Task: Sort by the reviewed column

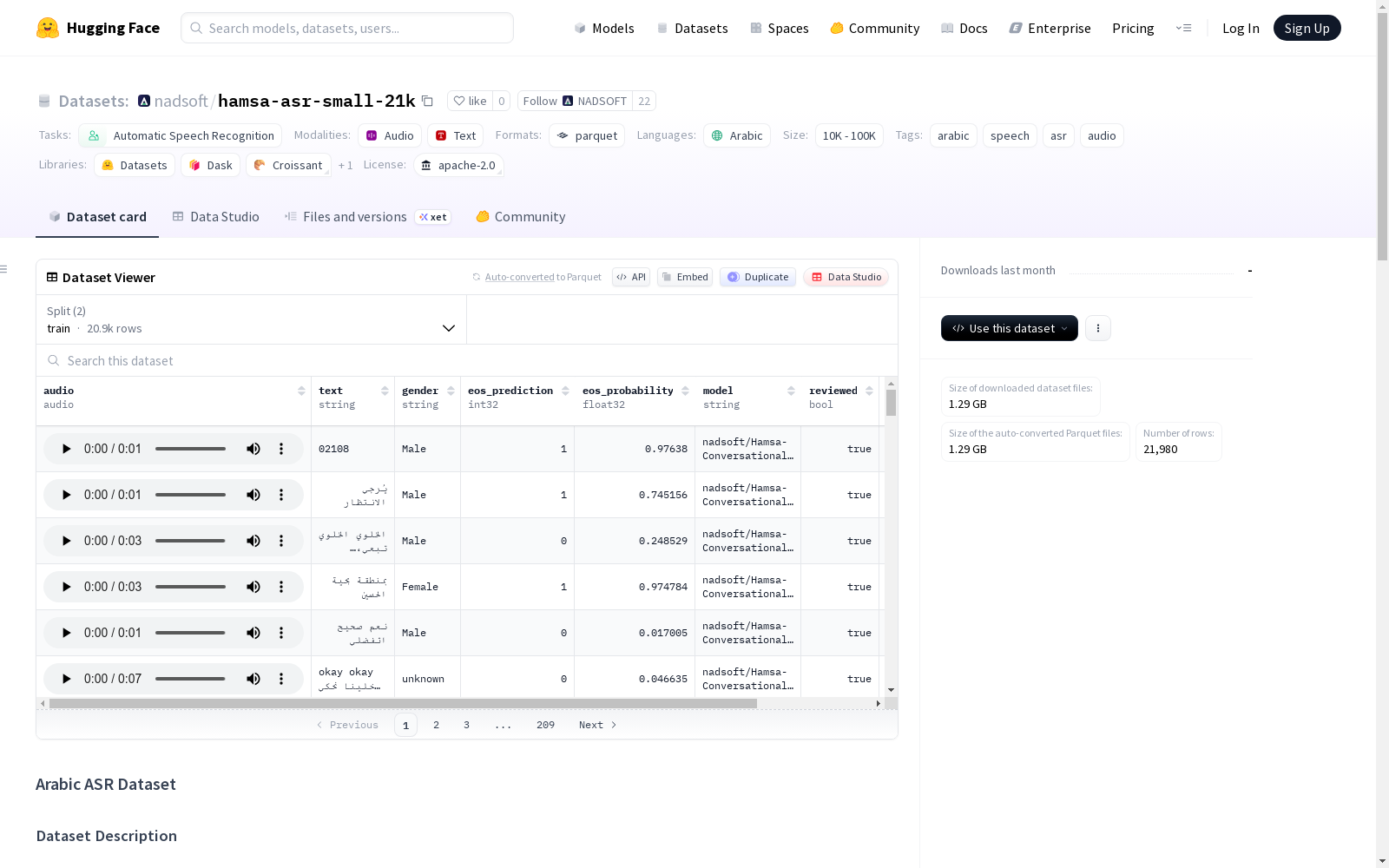Action: [869, 391]
